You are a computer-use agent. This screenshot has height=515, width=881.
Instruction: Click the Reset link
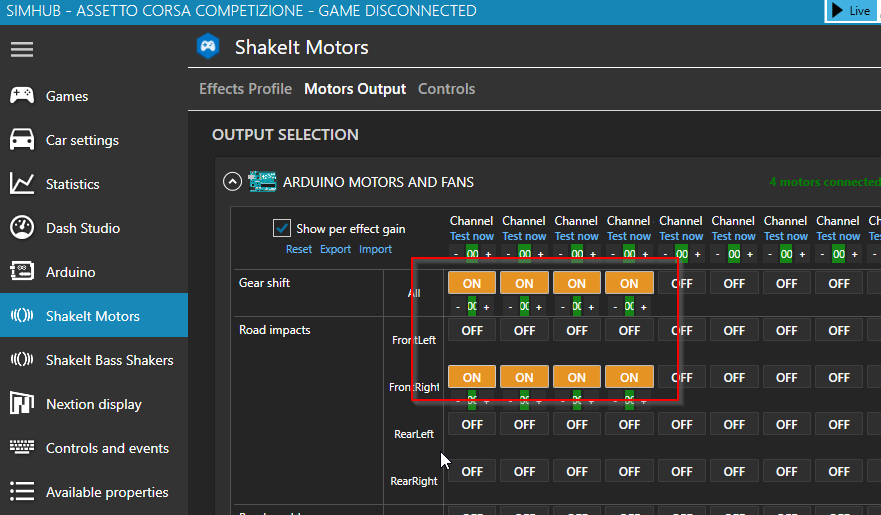(299, 249)
